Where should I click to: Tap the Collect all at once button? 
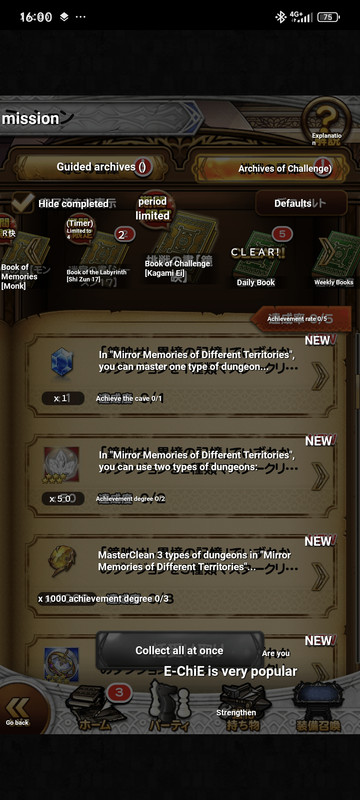click(x=179, y=651)
